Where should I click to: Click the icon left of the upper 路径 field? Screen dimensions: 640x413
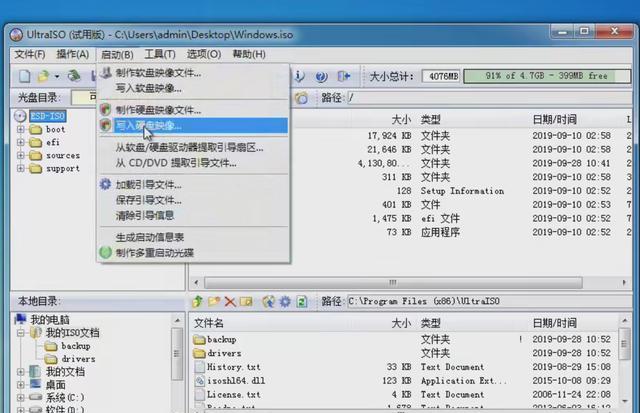[x=301, y=98]
